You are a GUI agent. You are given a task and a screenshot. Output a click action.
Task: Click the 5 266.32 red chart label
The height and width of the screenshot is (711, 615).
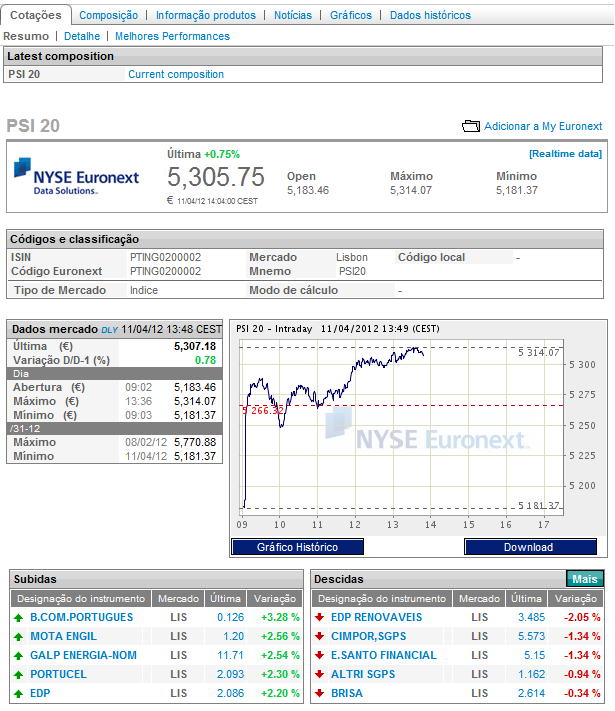[263, 410]
